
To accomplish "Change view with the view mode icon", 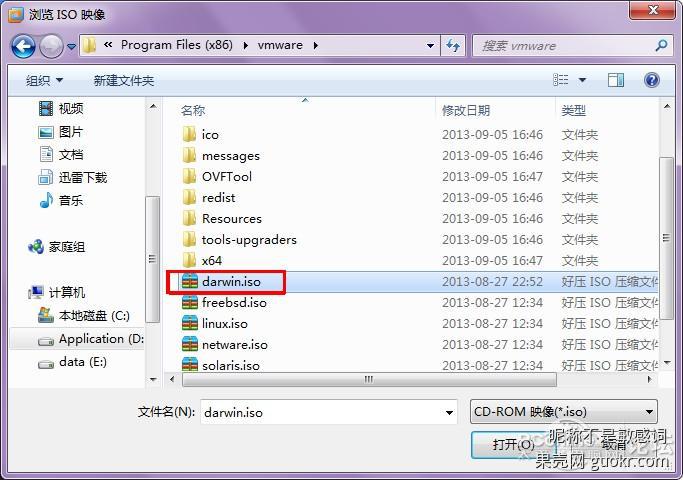I will (561, 80).
